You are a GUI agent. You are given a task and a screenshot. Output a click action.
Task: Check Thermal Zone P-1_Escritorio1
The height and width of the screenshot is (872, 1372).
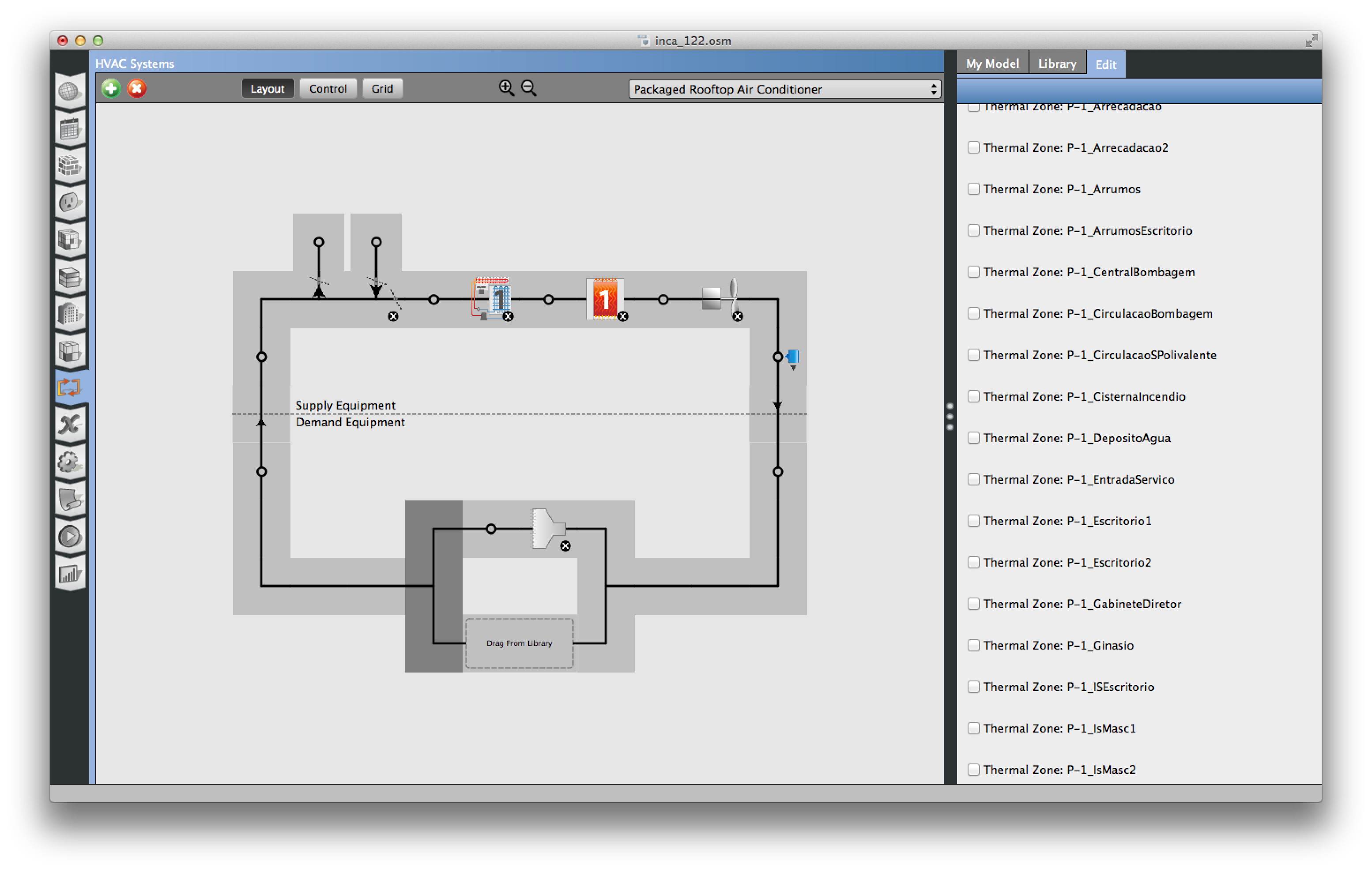click(x=974, y=522)
